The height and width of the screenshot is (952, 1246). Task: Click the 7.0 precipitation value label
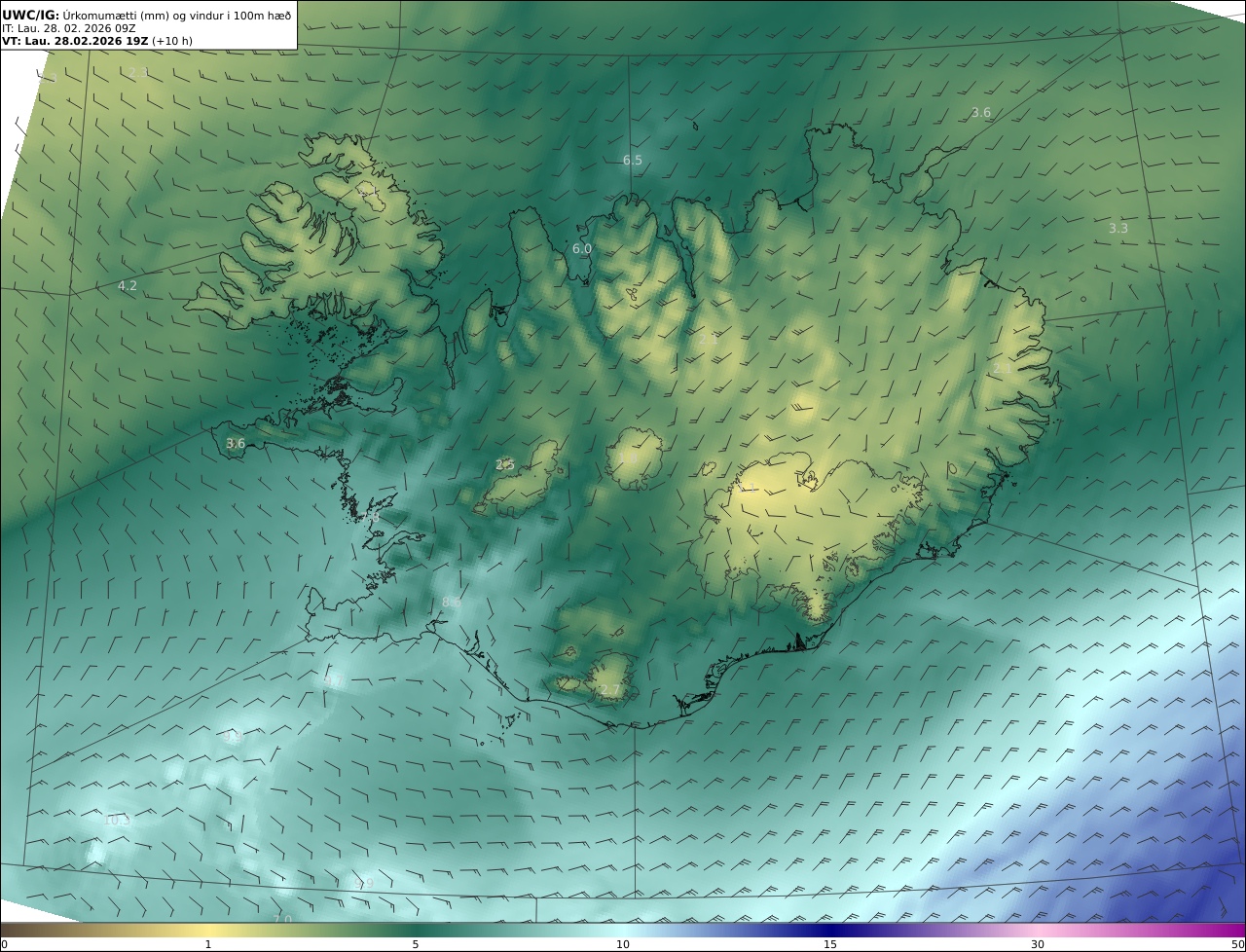[282, 919]
